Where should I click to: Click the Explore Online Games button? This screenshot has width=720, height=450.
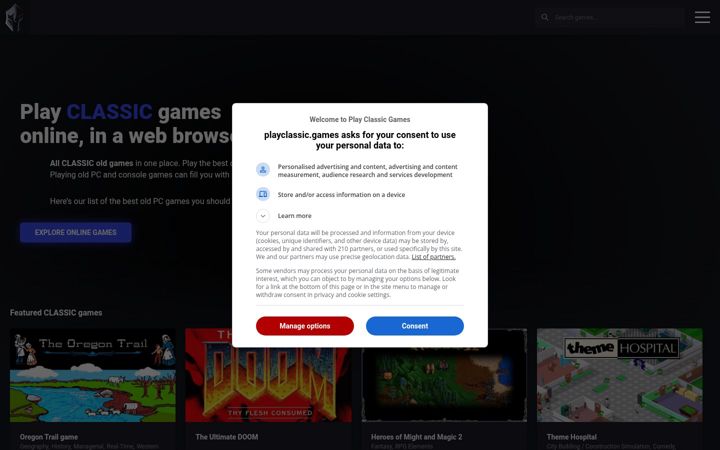point(76,232)
